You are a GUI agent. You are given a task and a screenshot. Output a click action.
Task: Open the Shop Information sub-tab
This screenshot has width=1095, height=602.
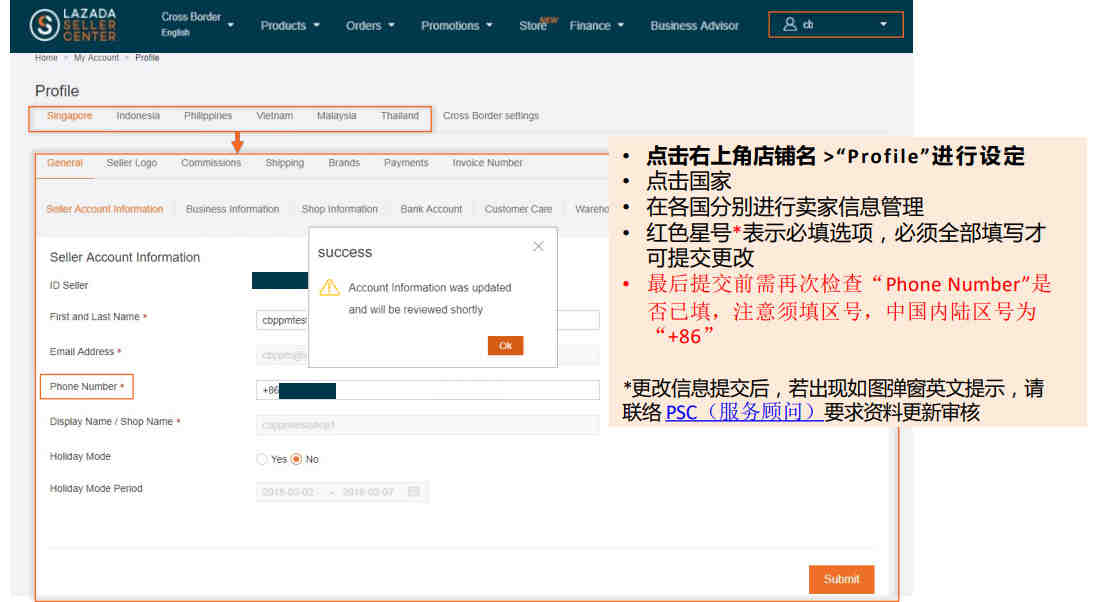[339, 209]
